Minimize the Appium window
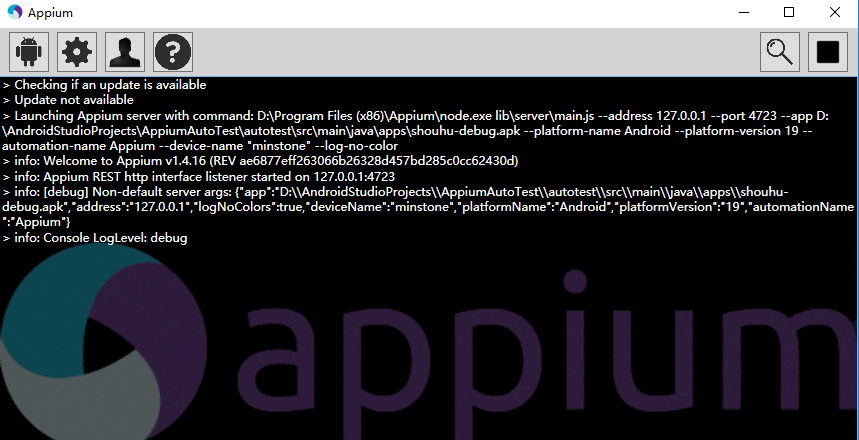The width and height of the screenshot is (859, 440). coord(743,12)
